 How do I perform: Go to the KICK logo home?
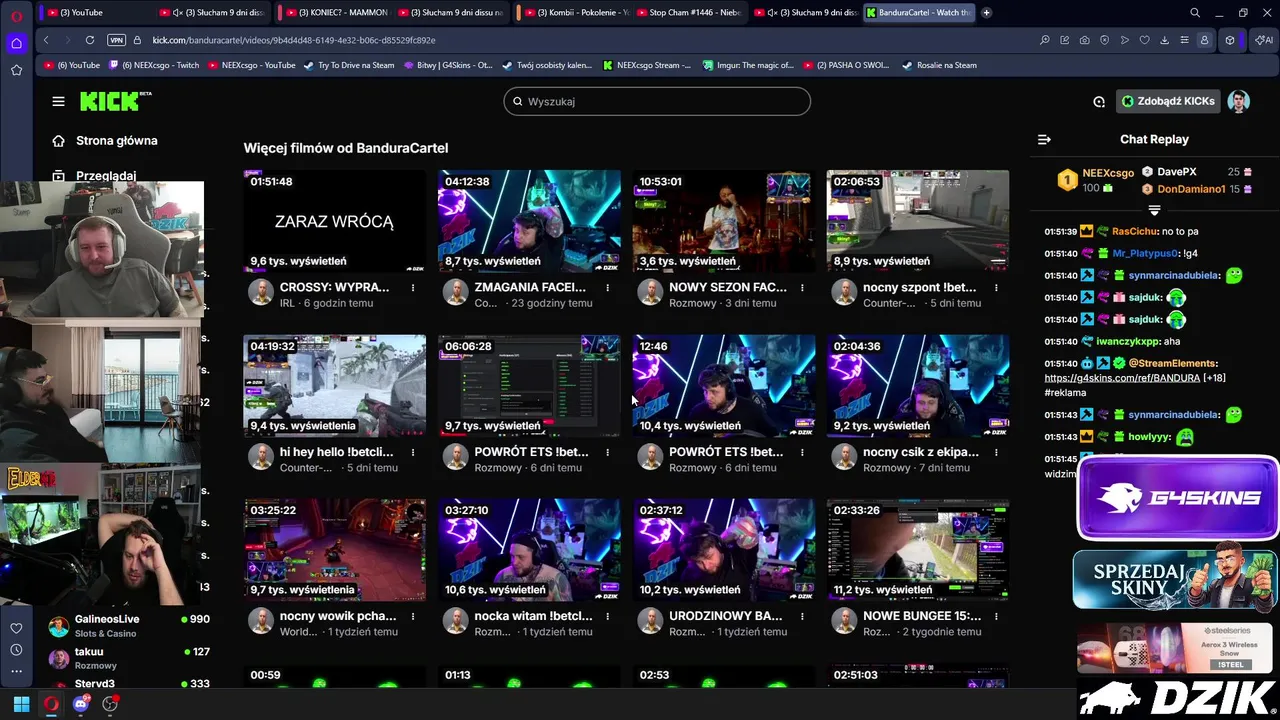pos(116,101)
